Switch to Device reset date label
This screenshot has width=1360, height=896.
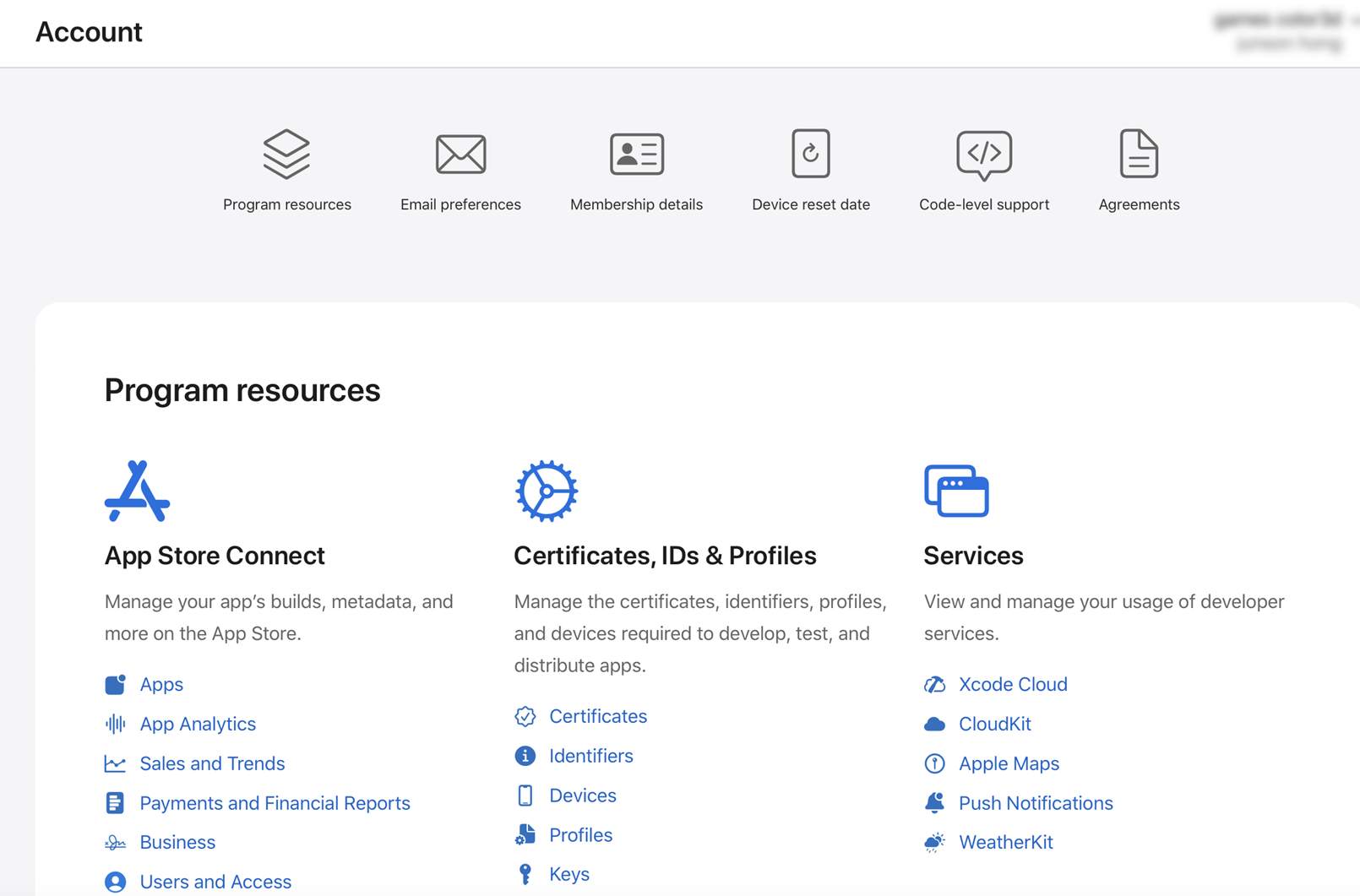tap(811, 204)
